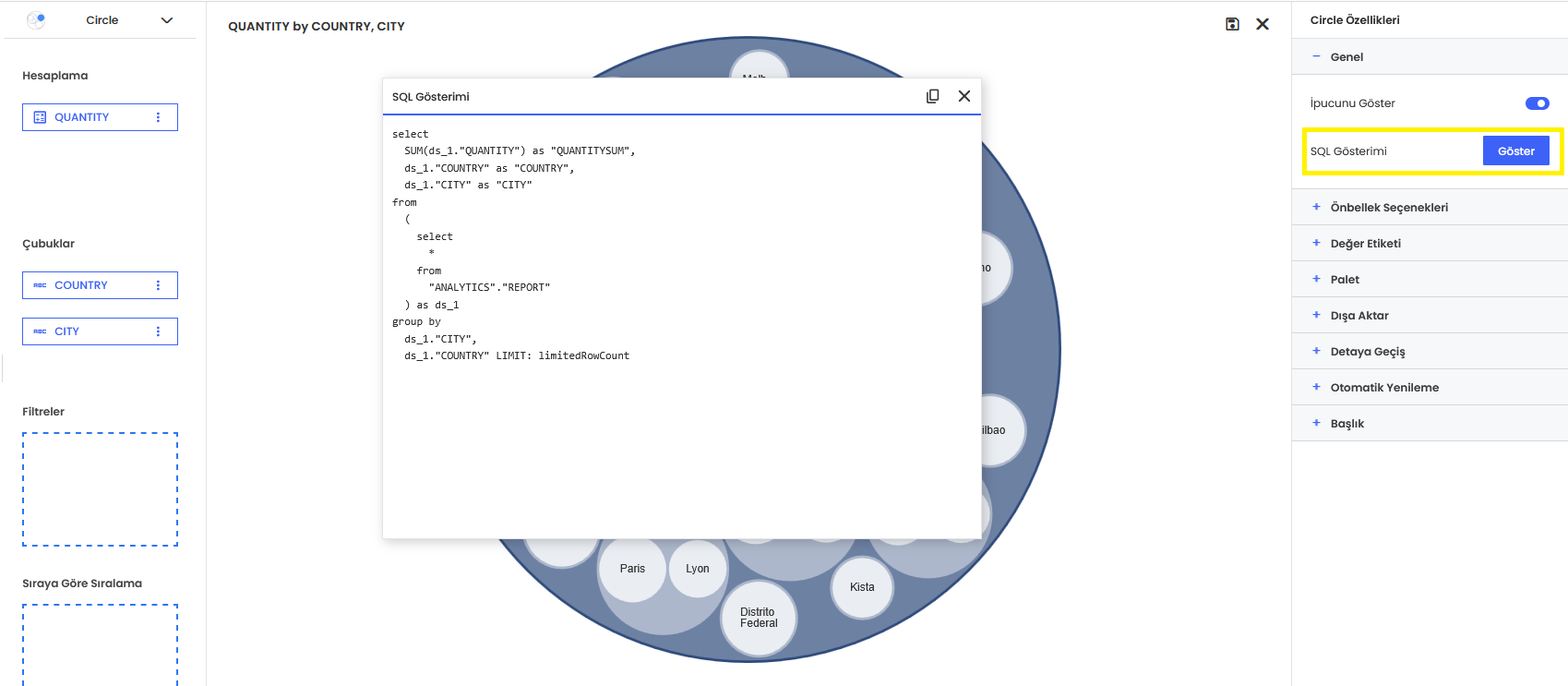Save the chart with the save icon

(x=1232, y=24)
